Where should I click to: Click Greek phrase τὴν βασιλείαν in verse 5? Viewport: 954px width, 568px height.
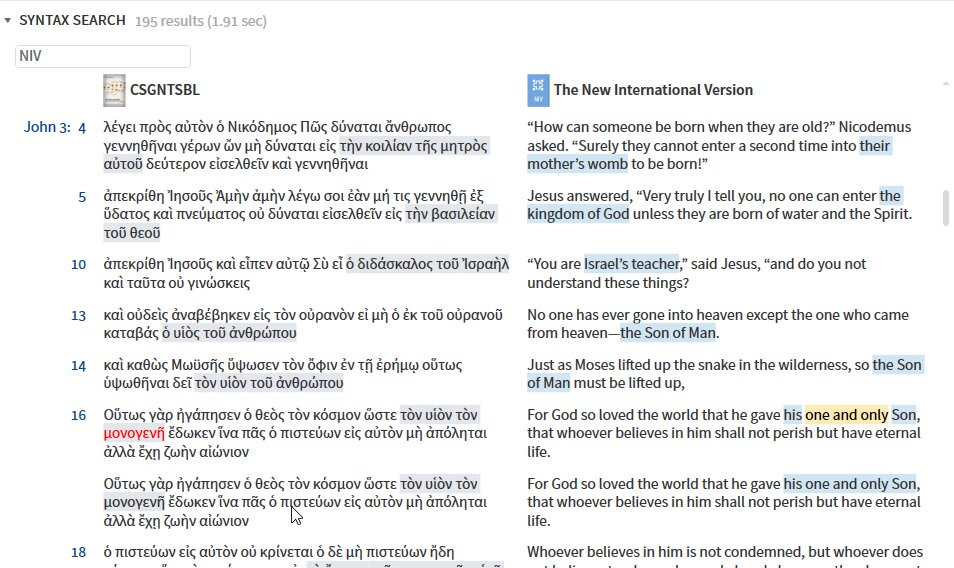click(450, 214)
